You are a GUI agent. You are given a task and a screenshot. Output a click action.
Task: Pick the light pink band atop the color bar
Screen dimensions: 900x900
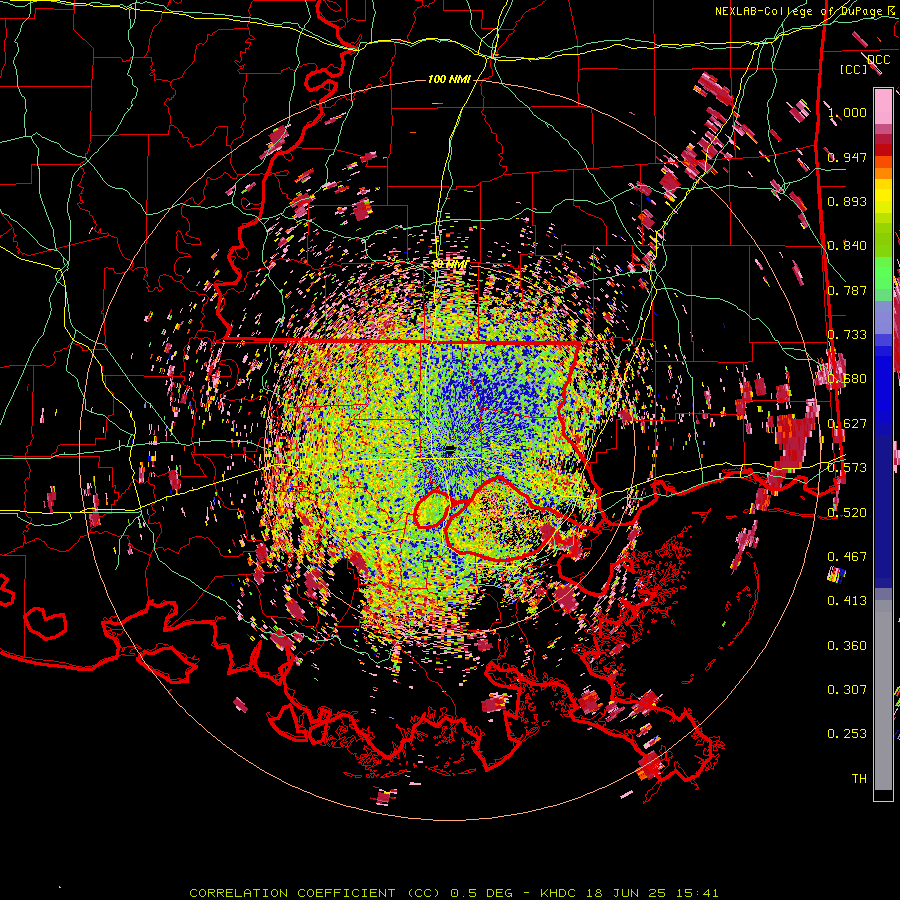tap(883, 107)
